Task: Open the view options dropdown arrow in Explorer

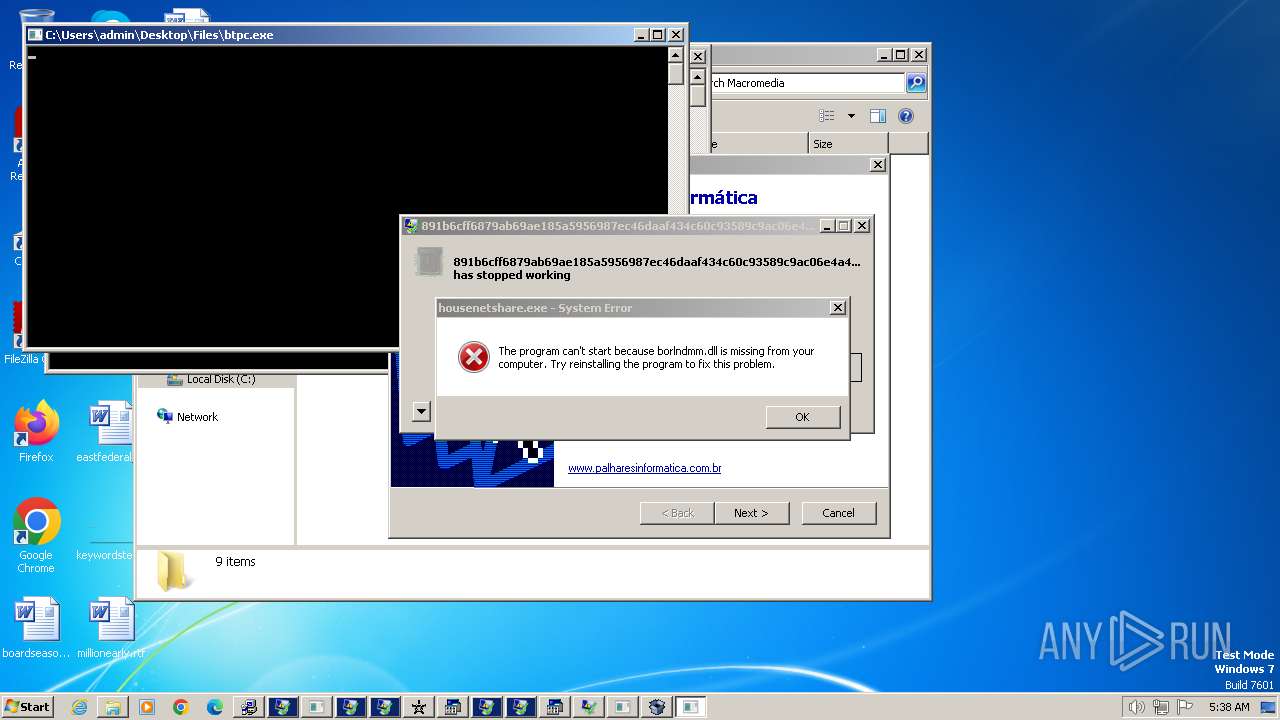Action: point(851,116)
